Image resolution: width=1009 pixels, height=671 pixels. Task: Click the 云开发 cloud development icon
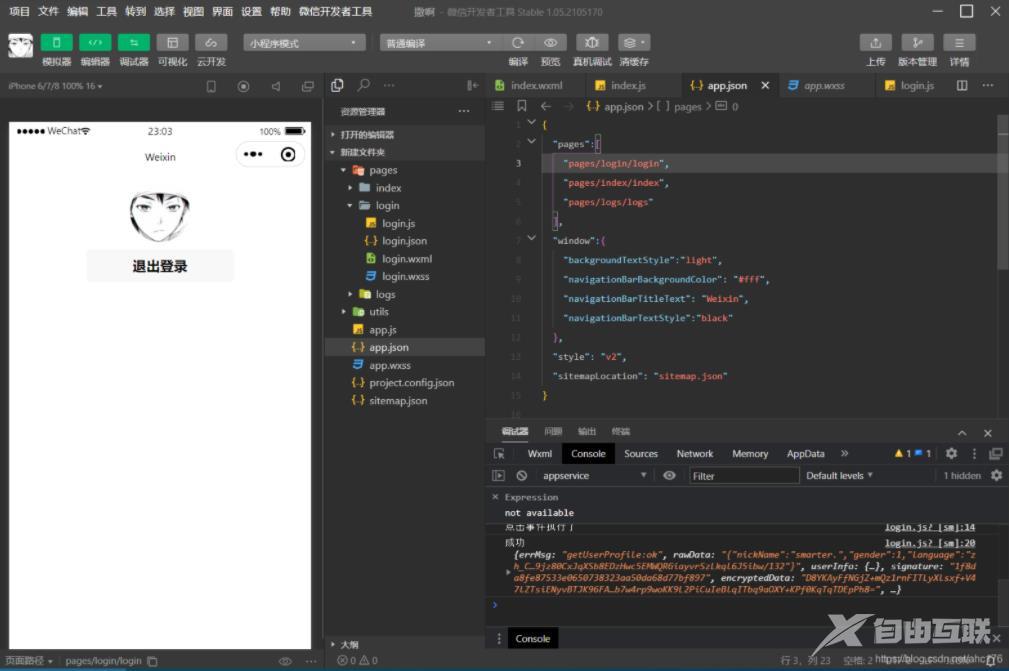point(210,43)
